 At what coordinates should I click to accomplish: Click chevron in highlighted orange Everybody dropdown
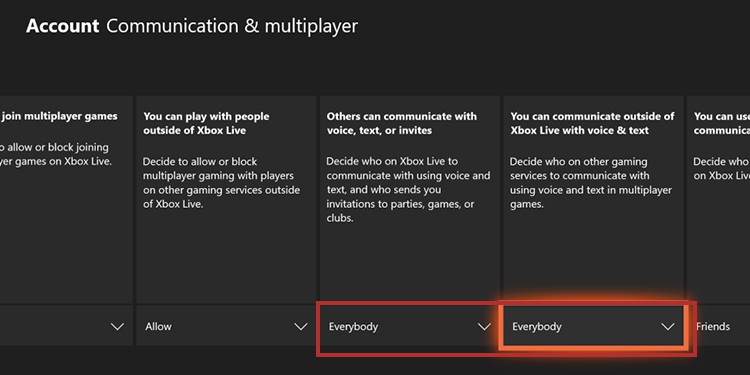(x=667, y=327)
